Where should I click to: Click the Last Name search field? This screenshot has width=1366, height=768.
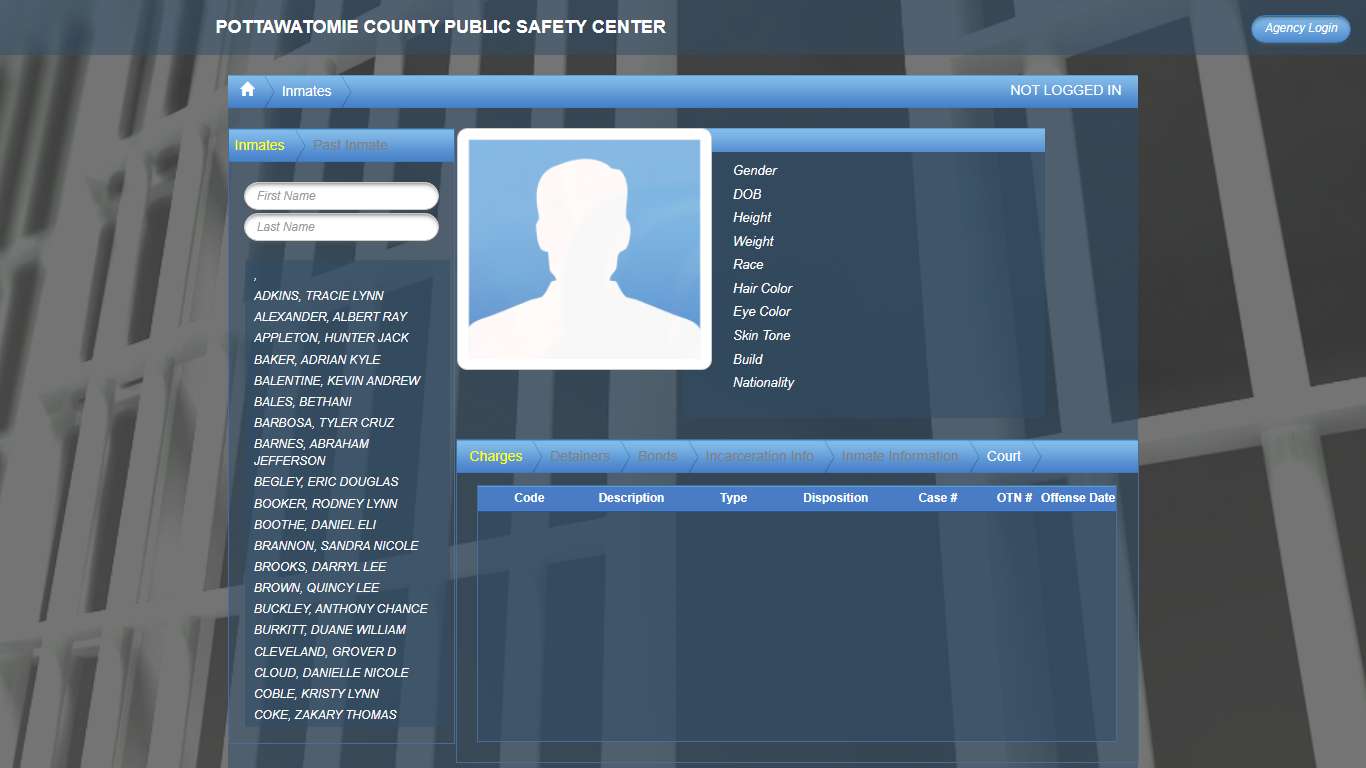[341, 227]
